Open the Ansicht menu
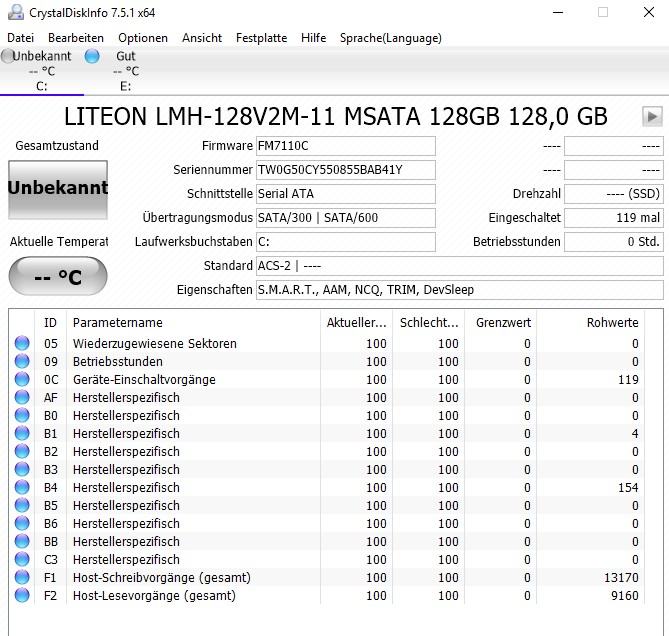Screen dimensions: 669x636 (202, 38)
